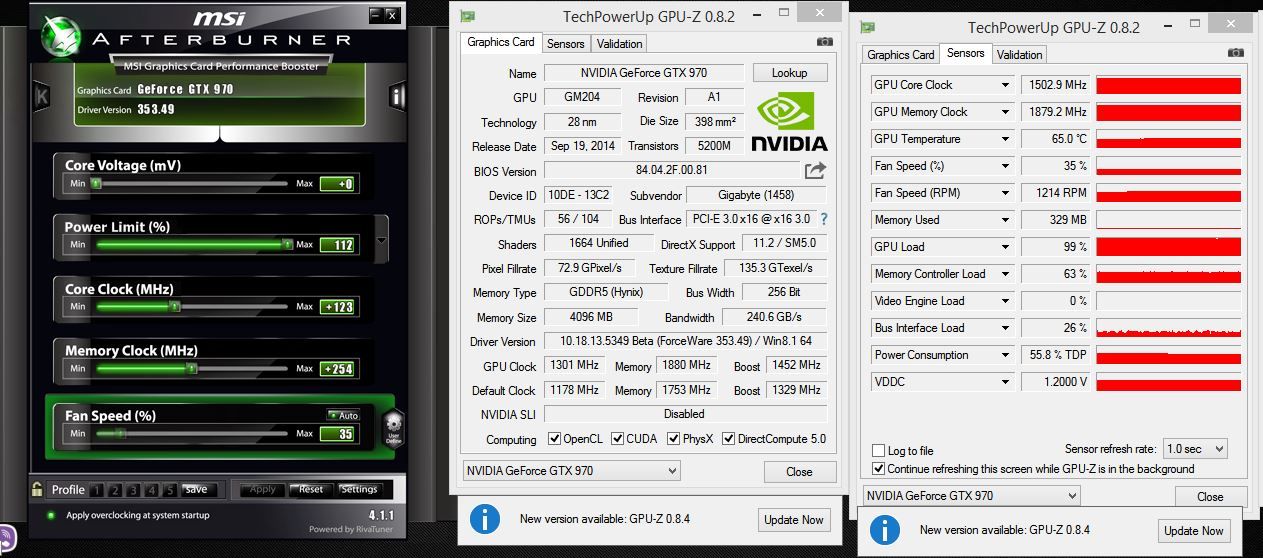Open GPU selector dropdown in Graphics Card window
The image size is (1263, 558).
tap(572, 471)
